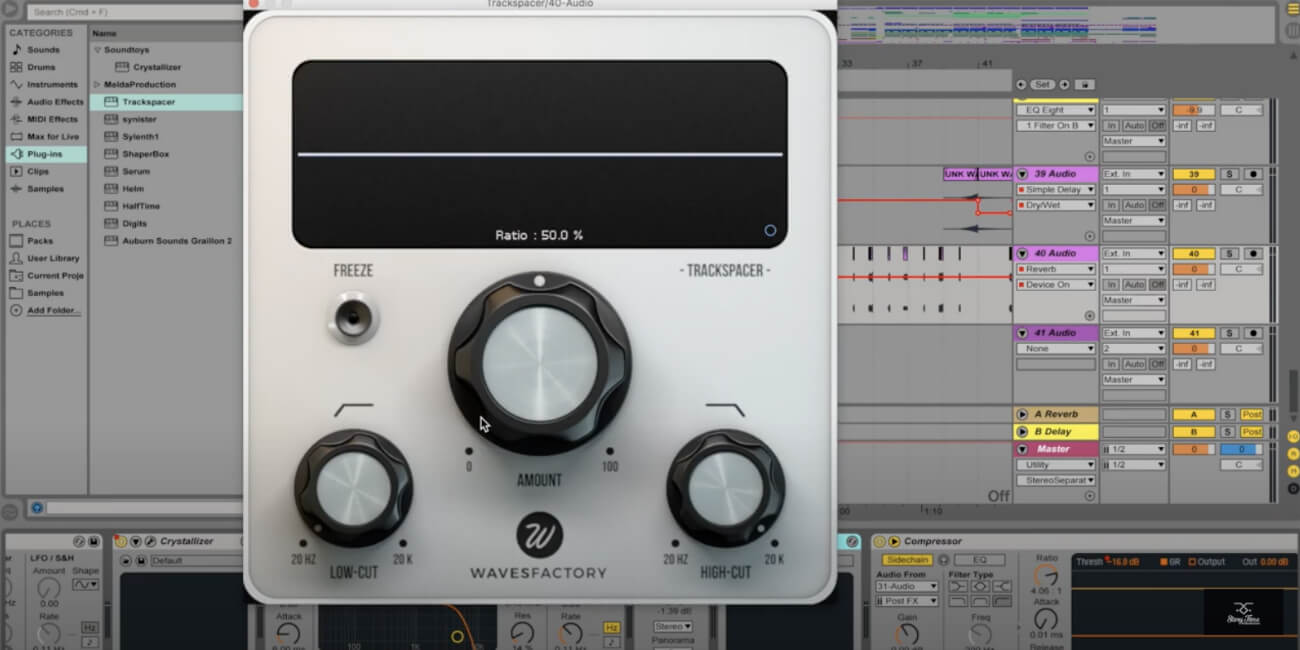Solo the 39 Audio track
Screen dimensions: 1300x650
(x=1230, y=174)
